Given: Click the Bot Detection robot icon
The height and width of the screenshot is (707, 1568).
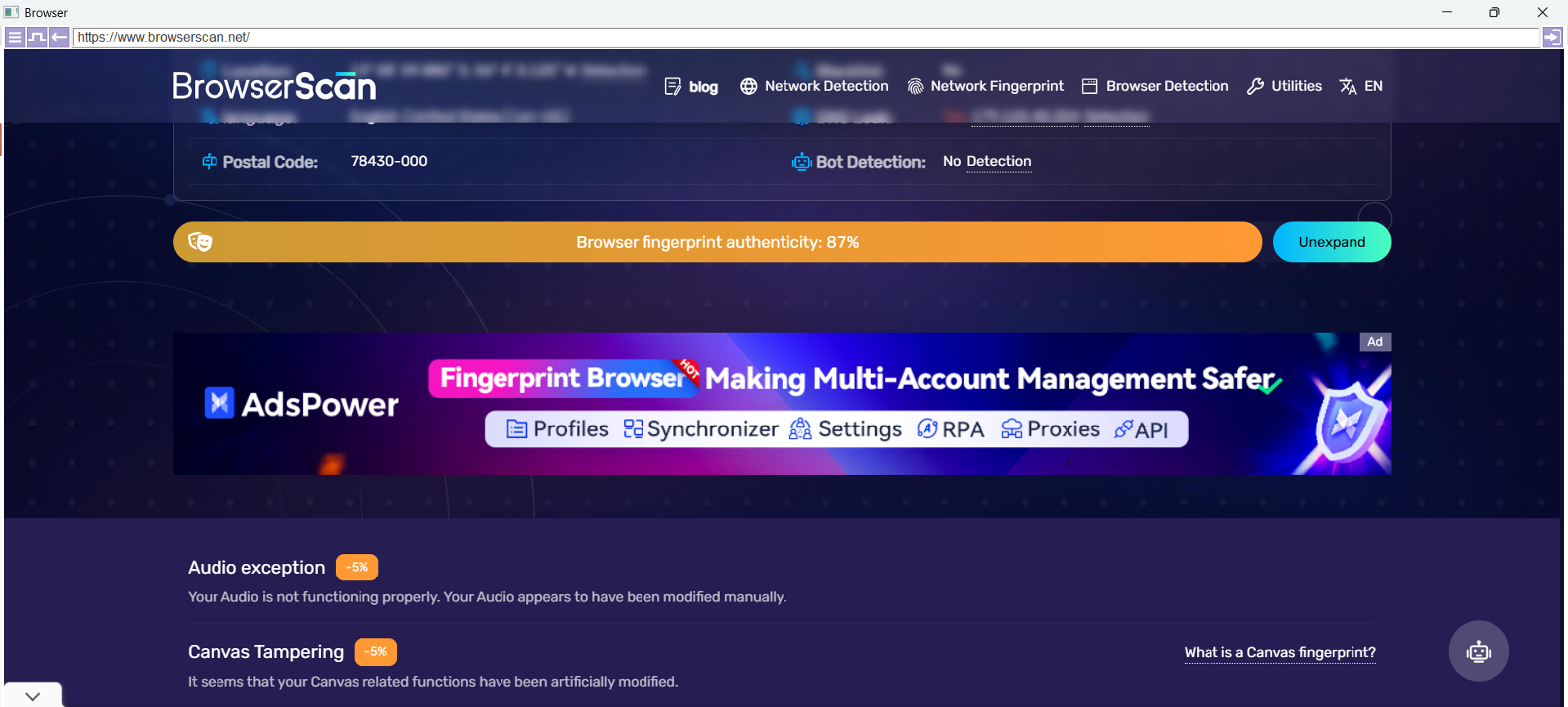Looking at the screenshot, I should (x=801, y=162).
